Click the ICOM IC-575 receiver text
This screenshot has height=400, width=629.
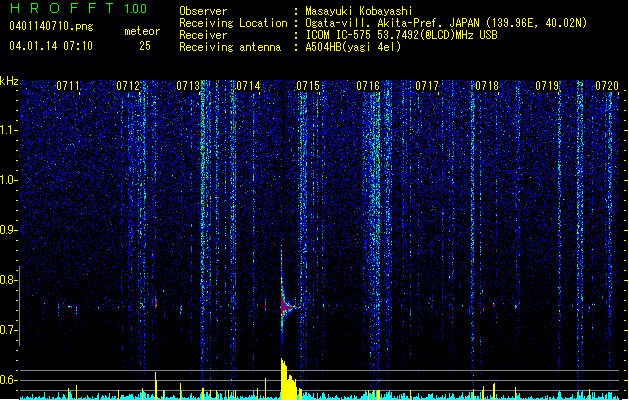[401, 35]
